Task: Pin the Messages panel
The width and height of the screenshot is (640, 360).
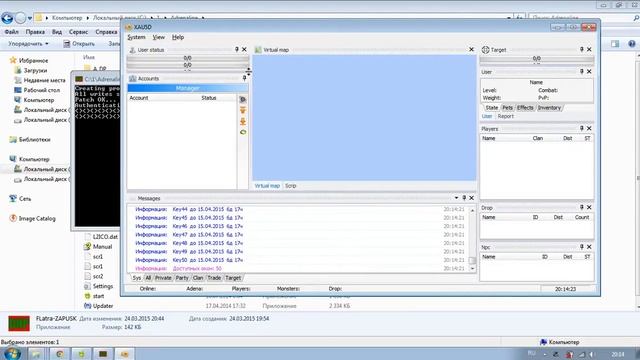Action: point(464,198)
